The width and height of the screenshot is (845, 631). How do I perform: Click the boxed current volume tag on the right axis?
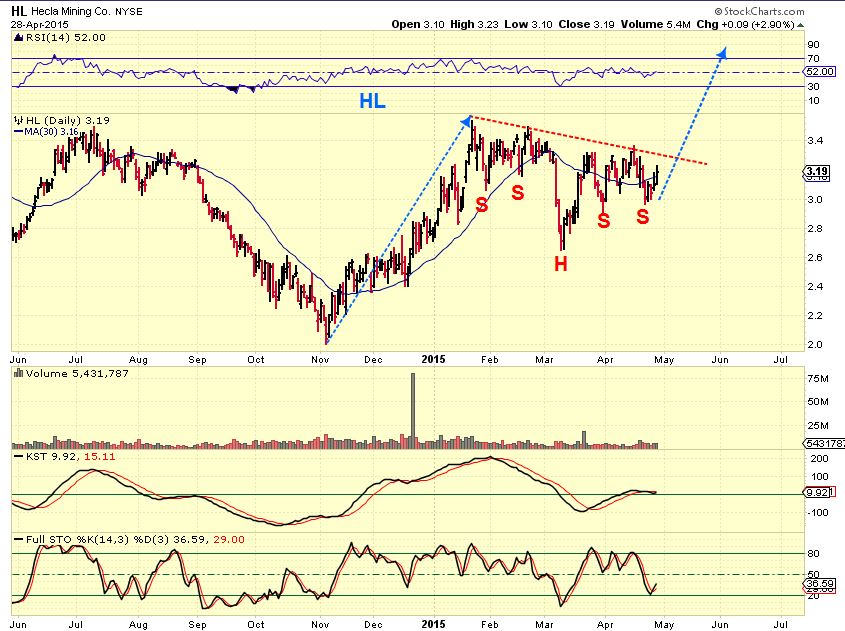click(825, 443)
